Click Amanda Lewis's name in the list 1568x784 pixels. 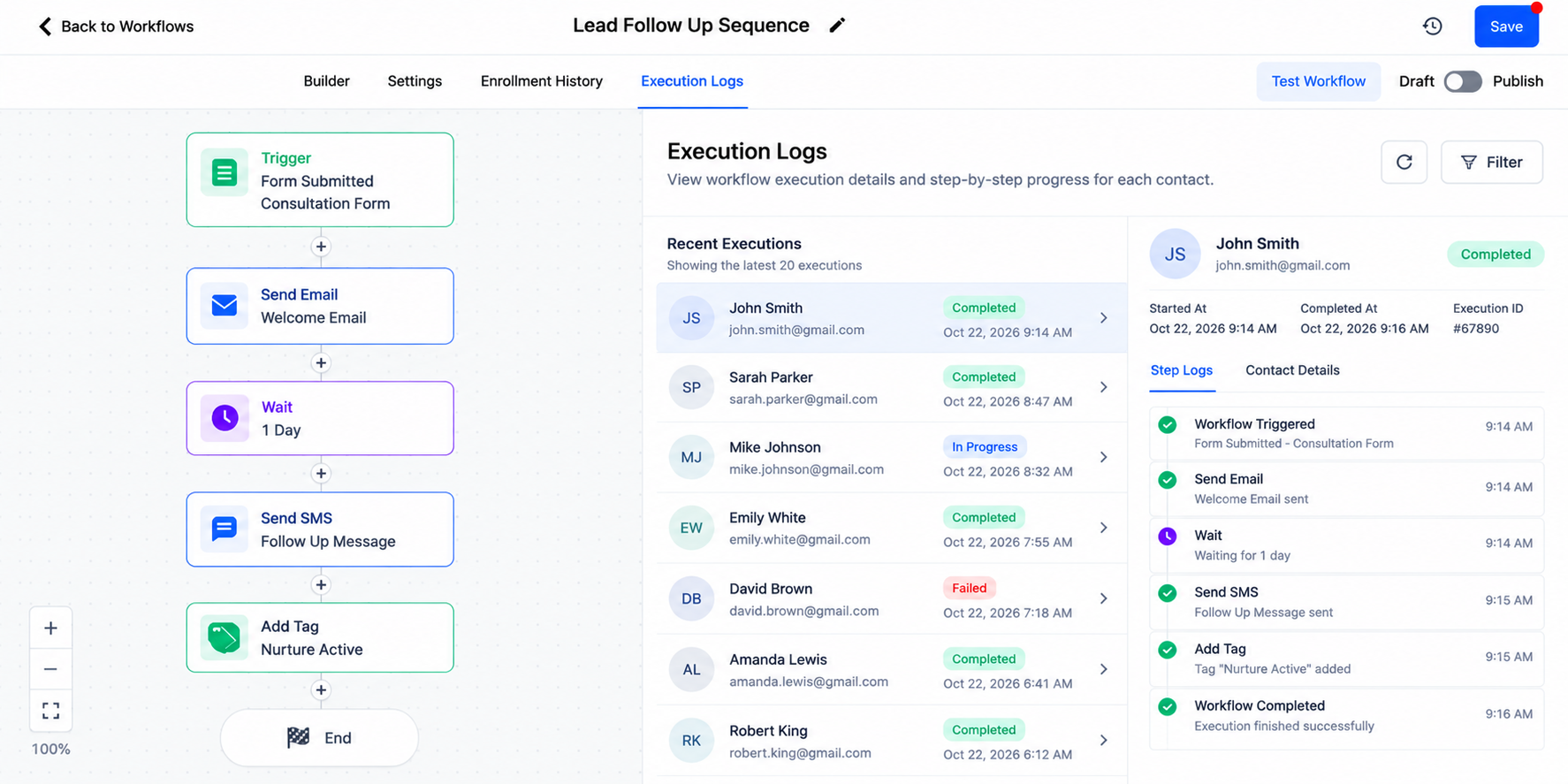click(x=778, y=659)
